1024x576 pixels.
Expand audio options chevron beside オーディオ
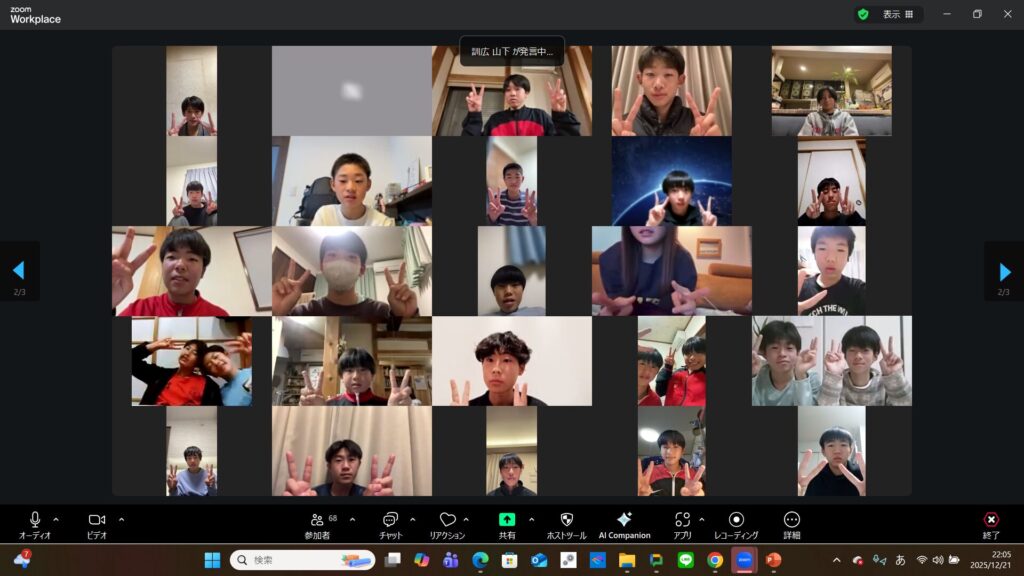click(56, 519)
